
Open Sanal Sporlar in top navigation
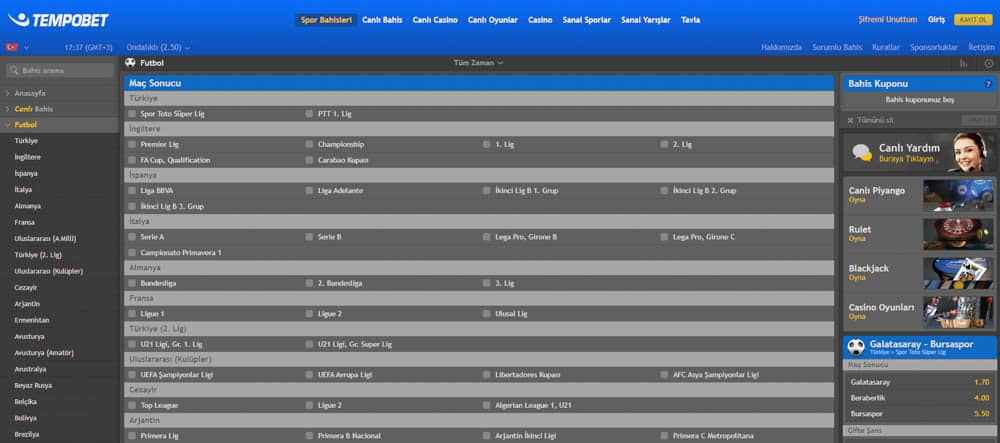pyautogui.click(x=587, y=20)
